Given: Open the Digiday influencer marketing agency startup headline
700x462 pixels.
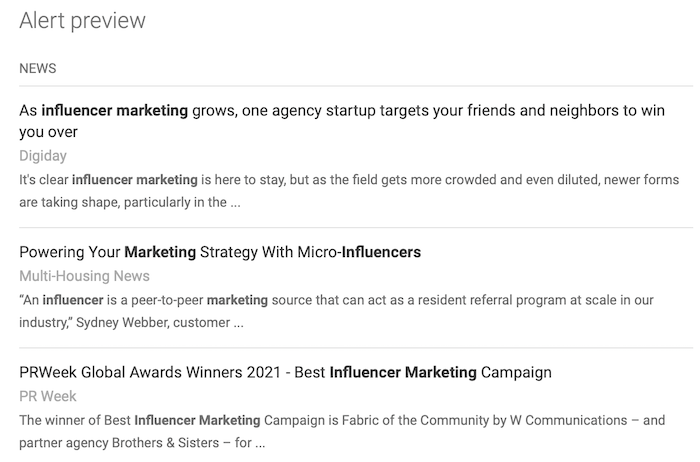Looking at the screenshot, I should coord(342,121).
